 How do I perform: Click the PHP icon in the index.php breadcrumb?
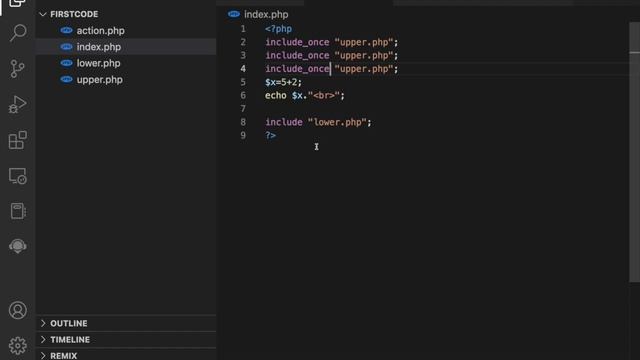pos(234,14)
